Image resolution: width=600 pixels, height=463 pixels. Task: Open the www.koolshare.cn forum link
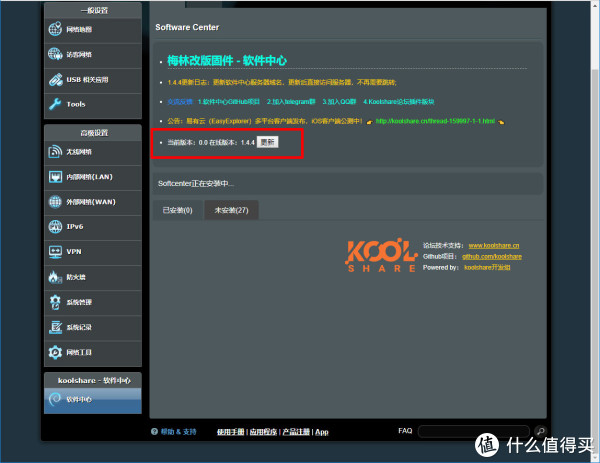click(494, 245)
